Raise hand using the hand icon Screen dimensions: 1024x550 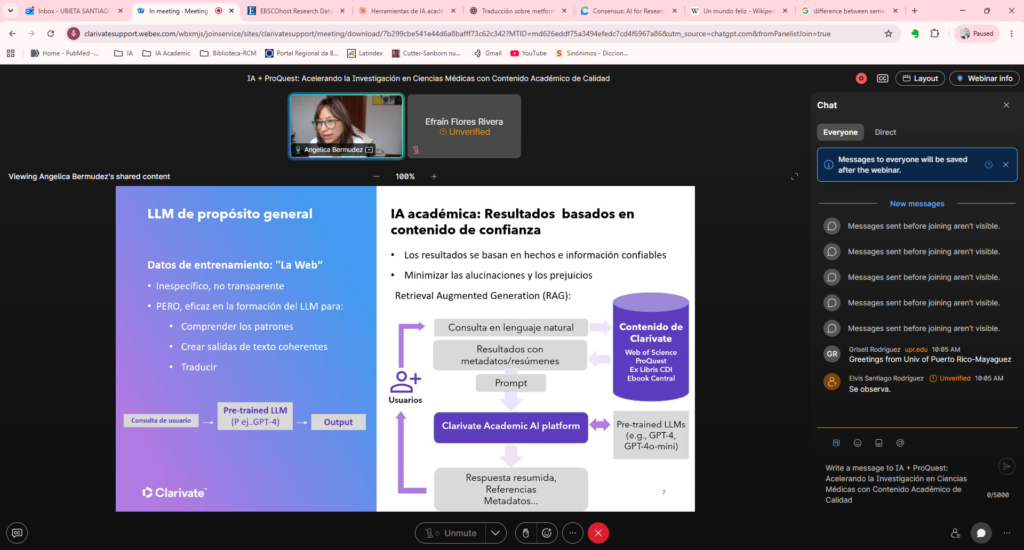(526, 533)
